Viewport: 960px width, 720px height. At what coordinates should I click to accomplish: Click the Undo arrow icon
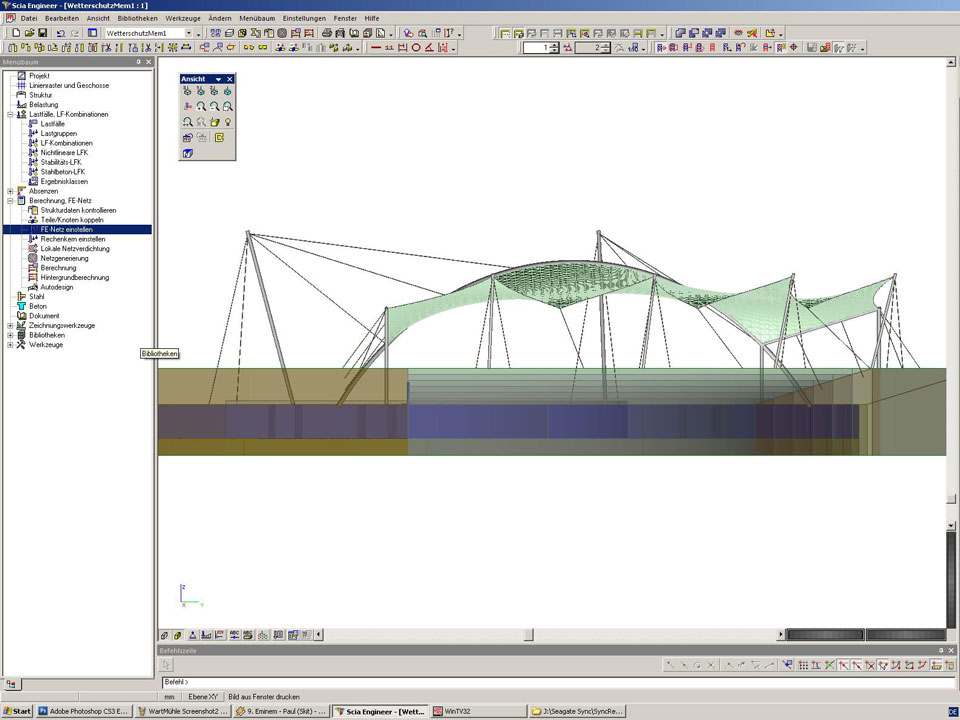[61, 33]
